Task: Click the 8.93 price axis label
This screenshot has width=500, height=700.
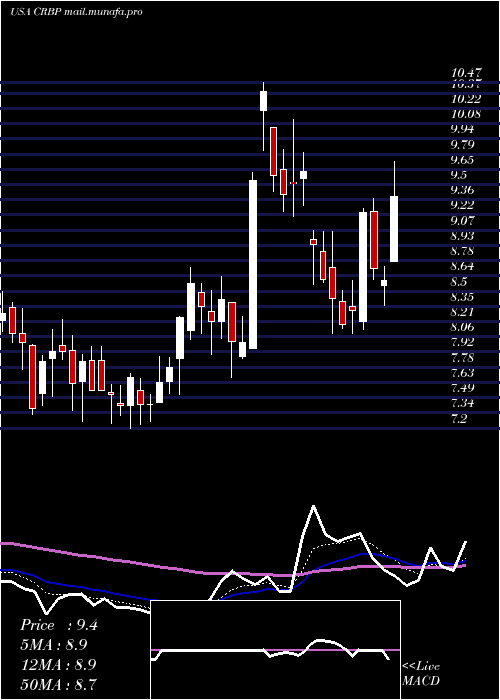Action: coord(462,236)
